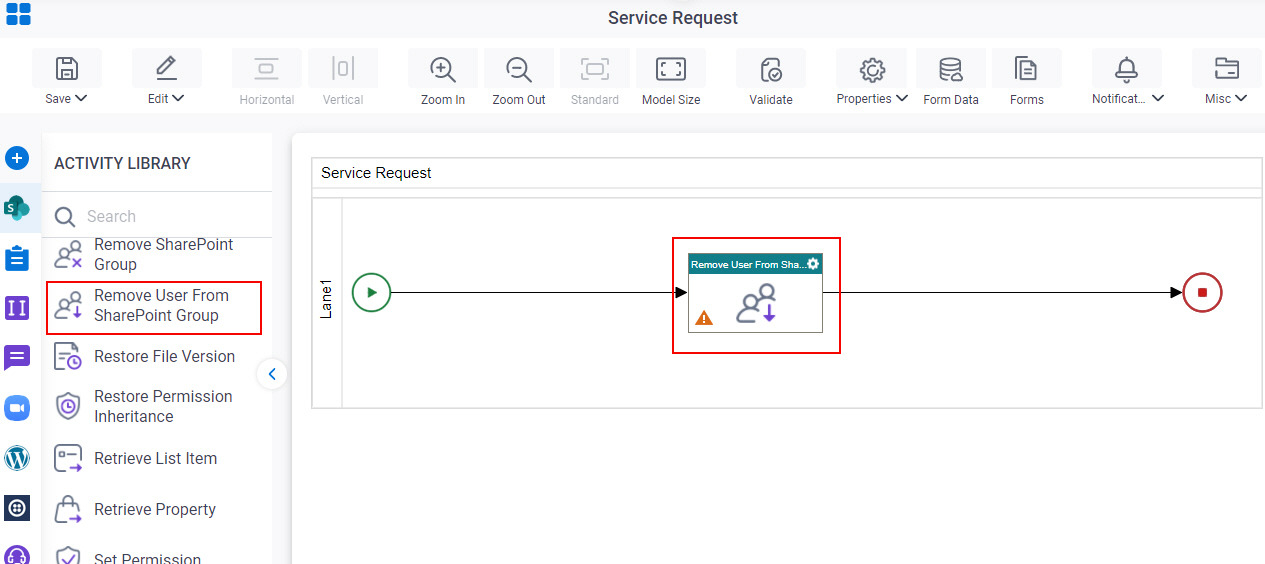The width and height of the screenshot is (1265, 564).
Task: Expand the Properties dropdown arrow
Action: click(x=902, y=98)
